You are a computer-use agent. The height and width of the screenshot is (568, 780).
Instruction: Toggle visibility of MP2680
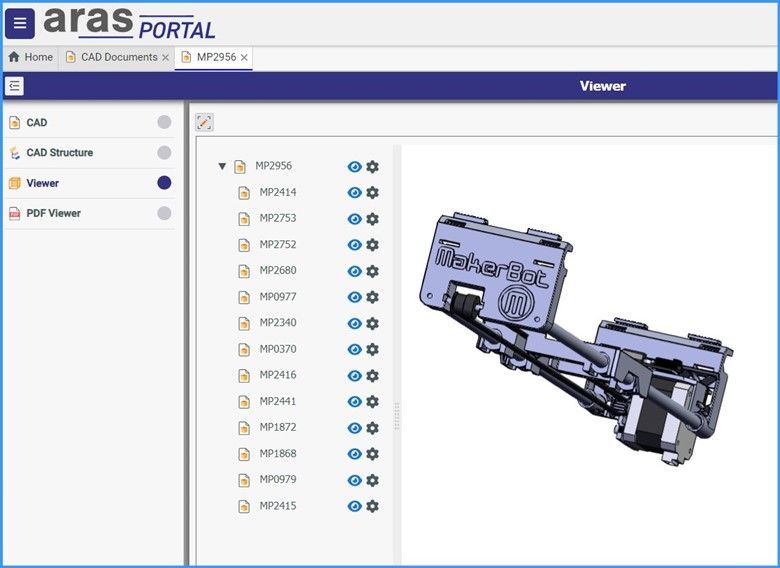click(x=354, y=271)
